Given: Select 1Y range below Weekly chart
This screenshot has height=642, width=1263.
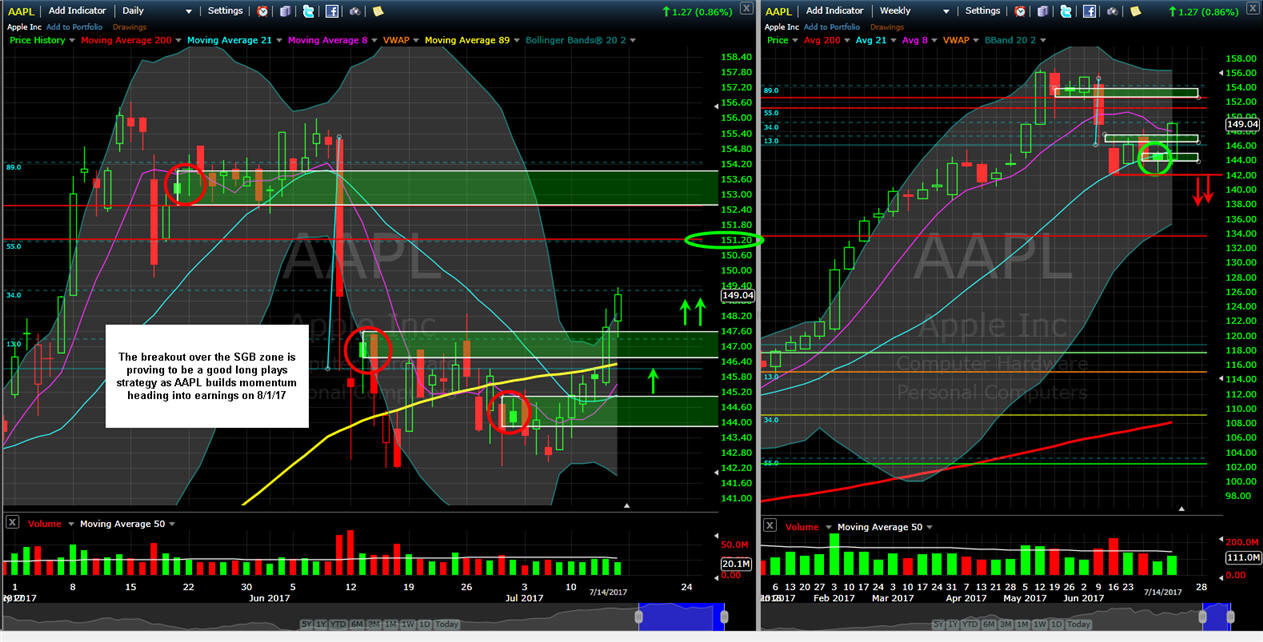Looking at the screenshot, I should click(953, 624).
